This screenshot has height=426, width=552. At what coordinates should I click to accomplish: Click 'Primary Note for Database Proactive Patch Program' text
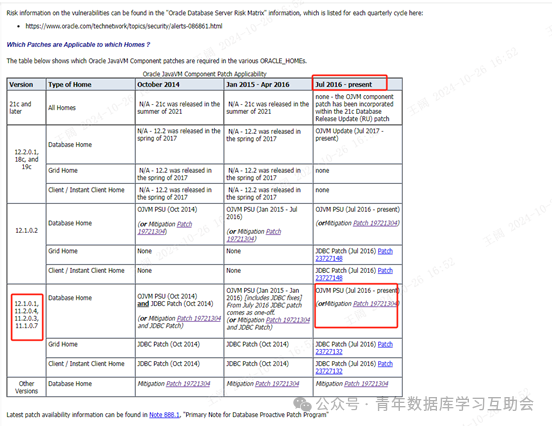click(x=256, y=415)
